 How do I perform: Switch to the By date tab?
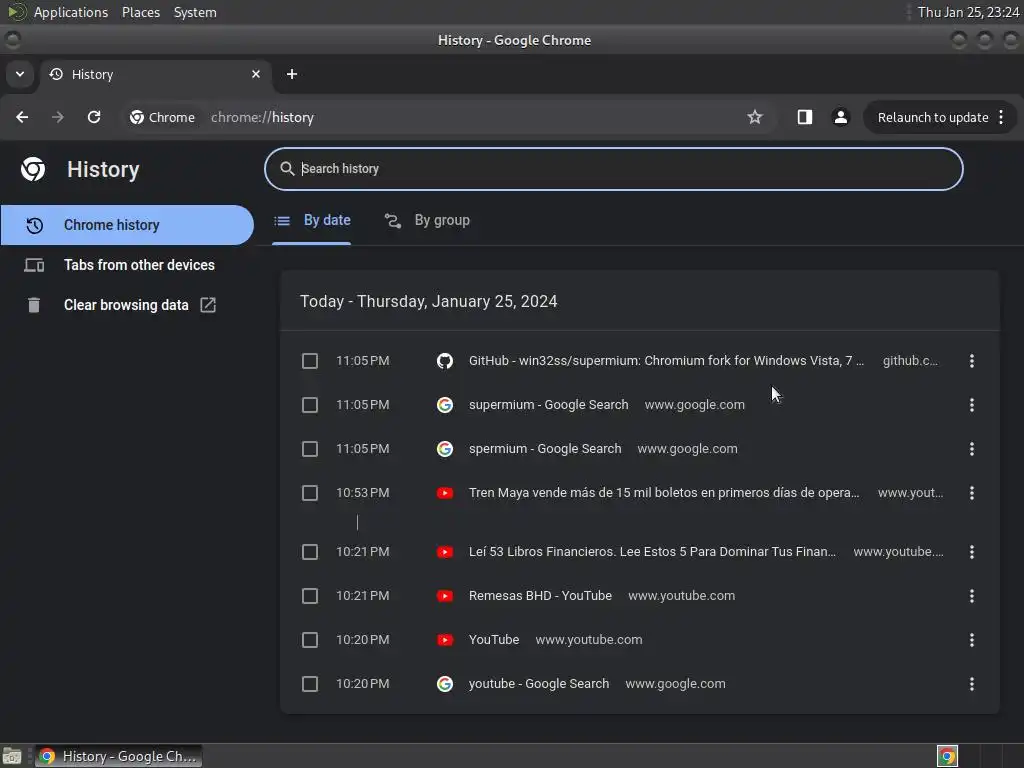point(312,221)
